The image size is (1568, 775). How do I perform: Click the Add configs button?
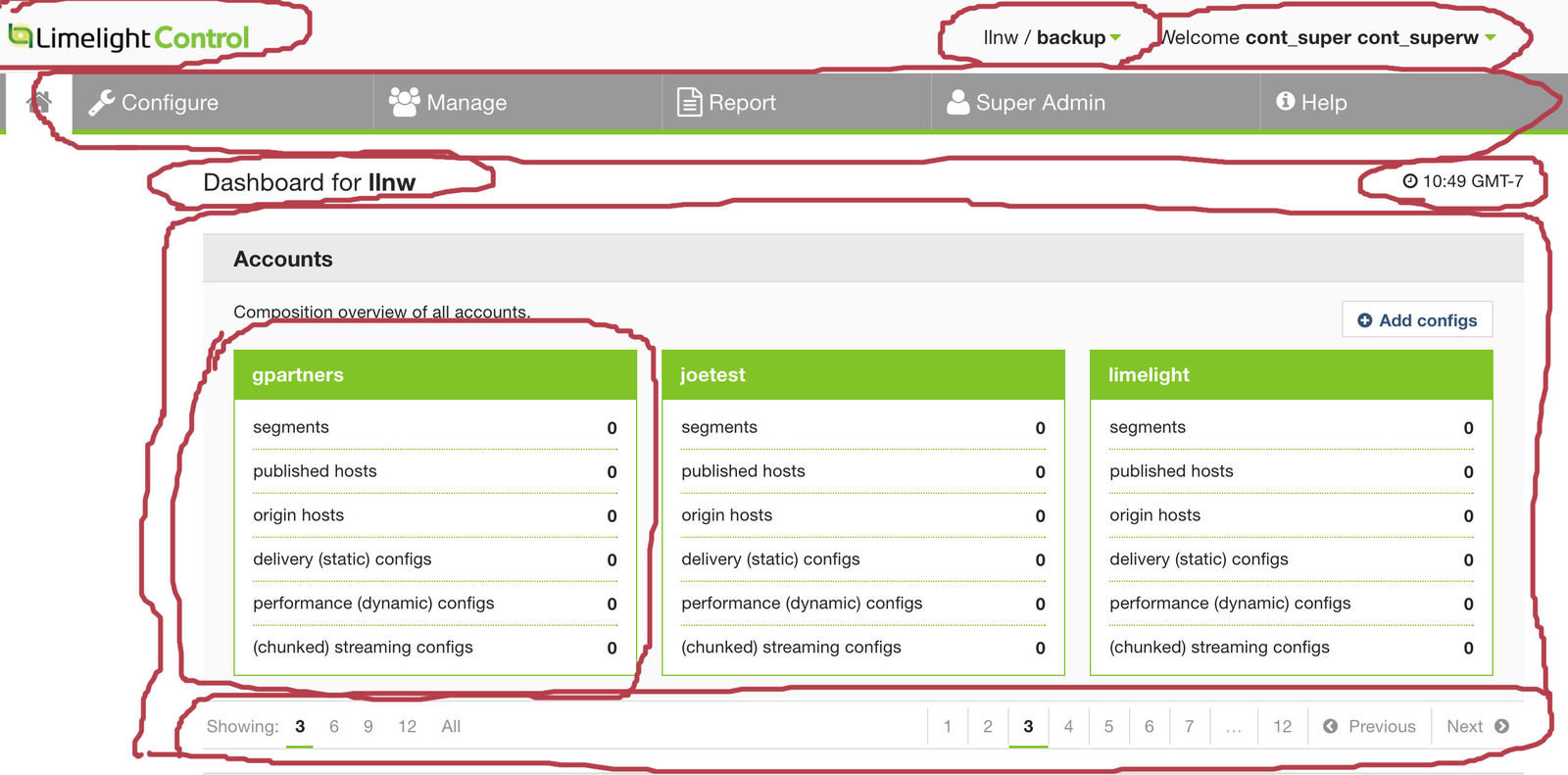coord(1417,319)
